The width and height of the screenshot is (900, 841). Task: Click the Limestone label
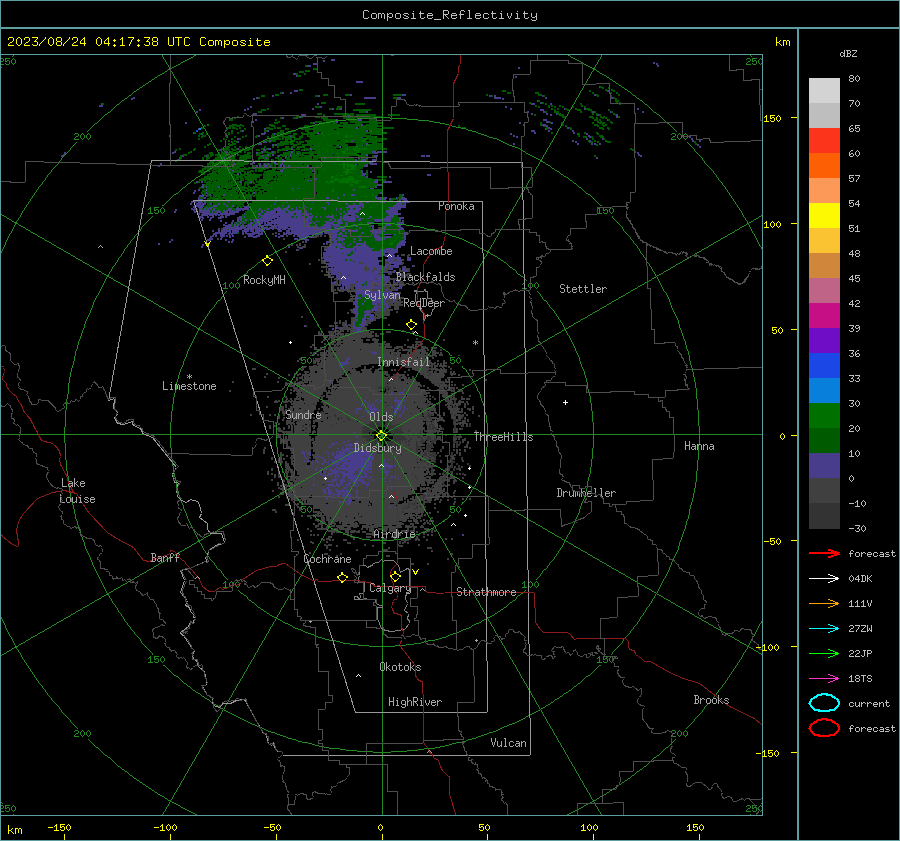[x=189, y=386]
